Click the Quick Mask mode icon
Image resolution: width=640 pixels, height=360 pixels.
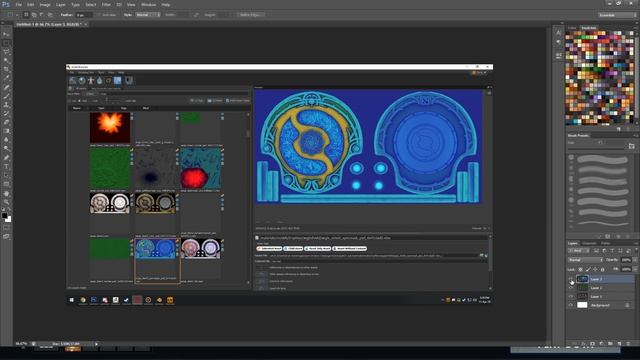pos(6,228)
